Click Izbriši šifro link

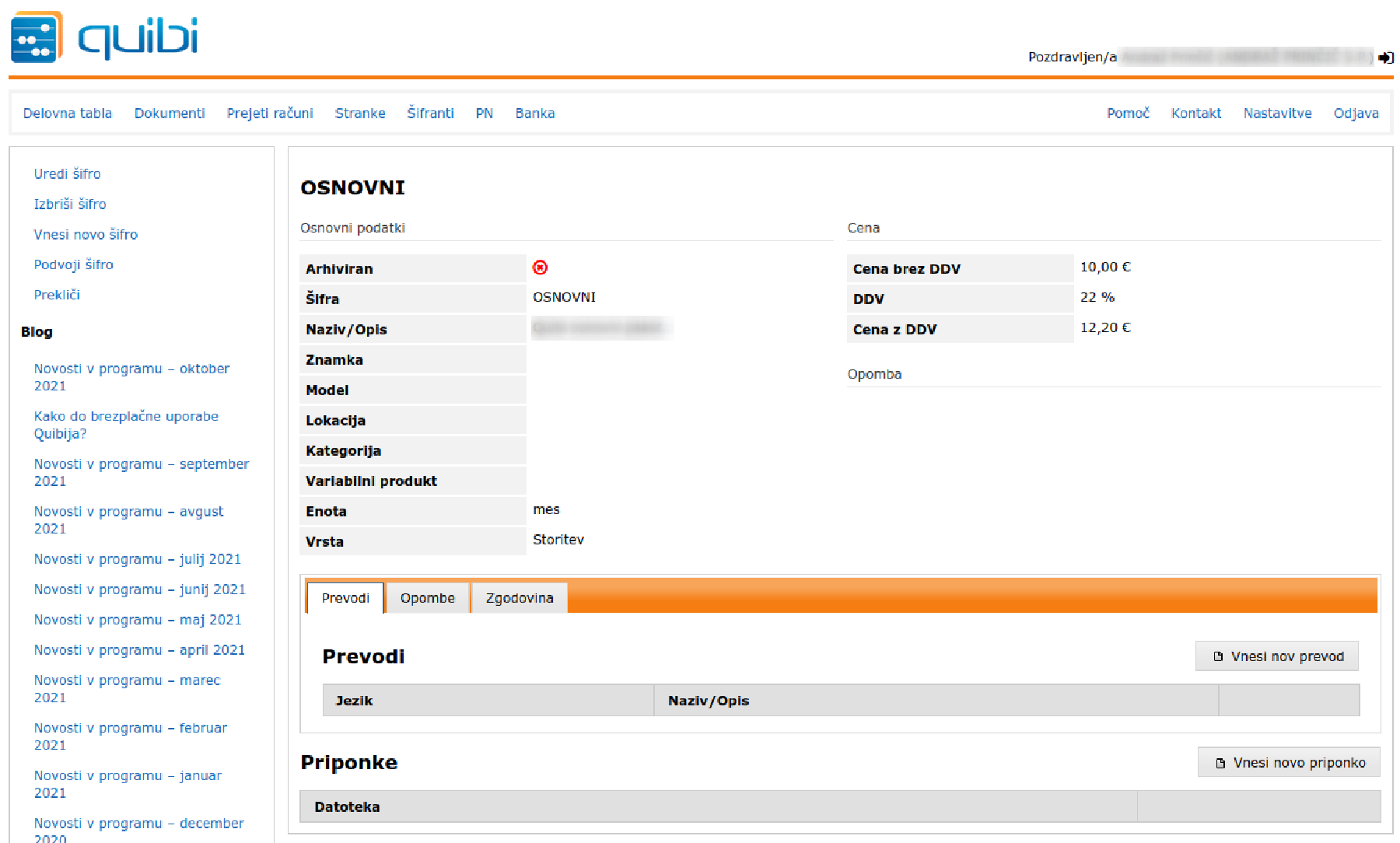[70, 205]
